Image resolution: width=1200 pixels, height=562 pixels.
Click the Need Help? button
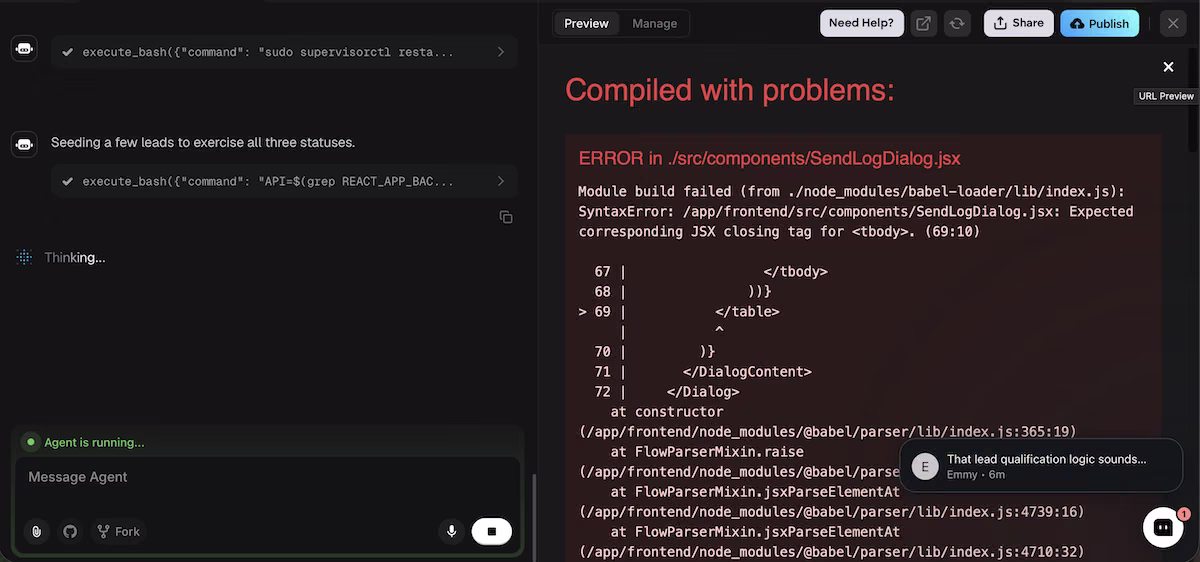[862, 23]
